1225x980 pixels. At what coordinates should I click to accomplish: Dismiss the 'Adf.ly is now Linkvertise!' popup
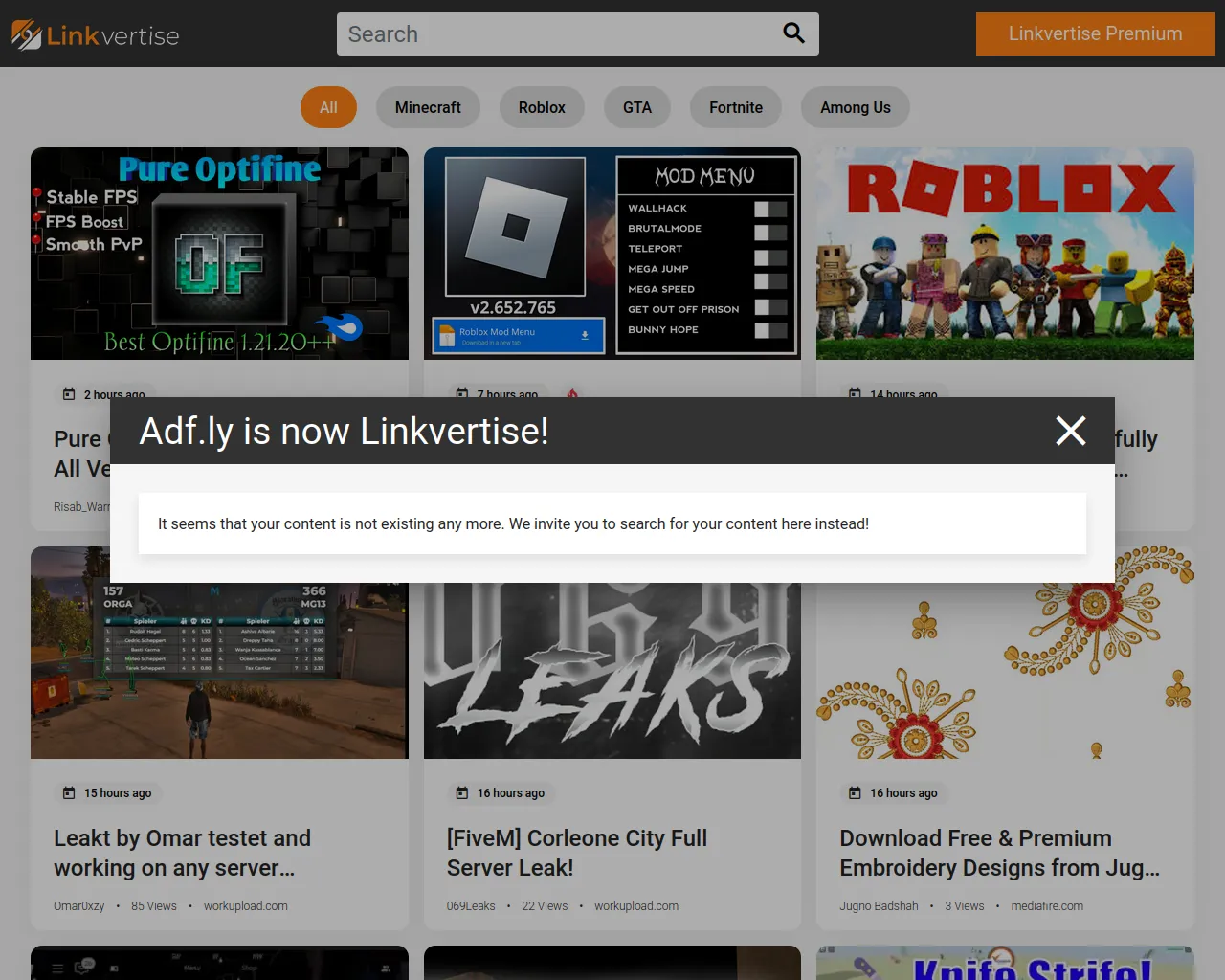[x=1070, y=431]
